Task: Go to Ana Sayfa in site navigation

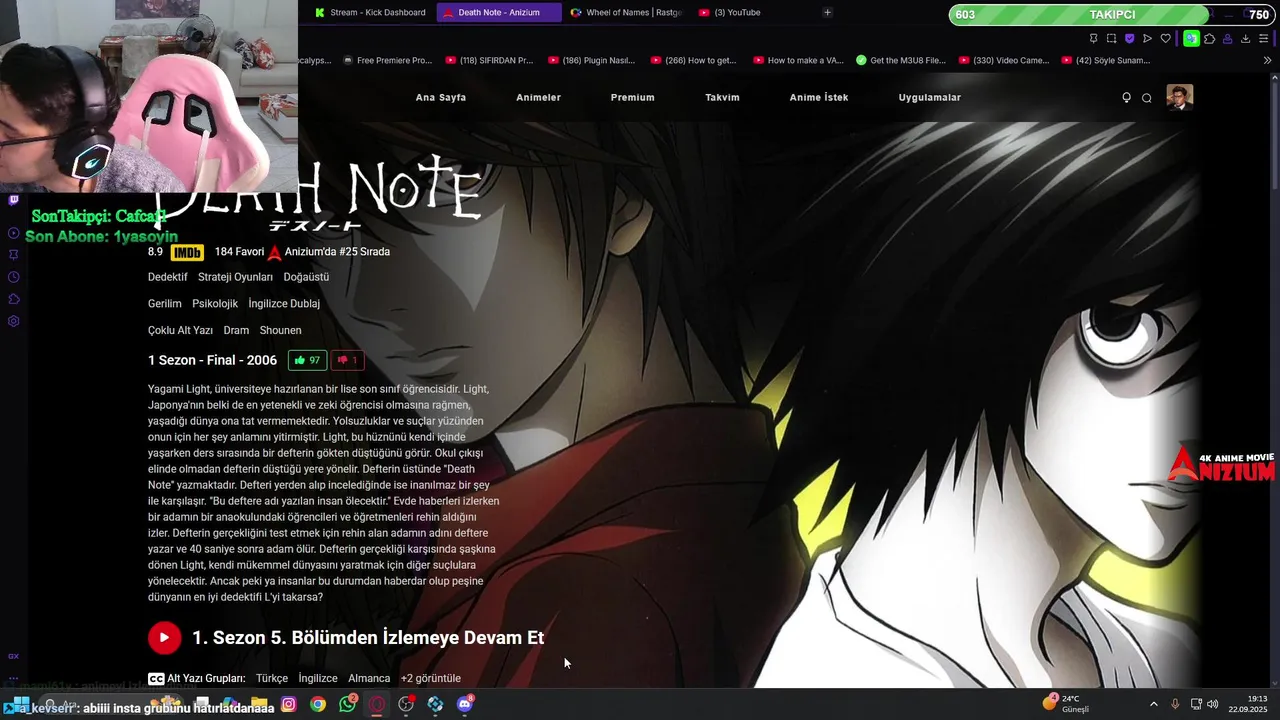Action: 441,97
